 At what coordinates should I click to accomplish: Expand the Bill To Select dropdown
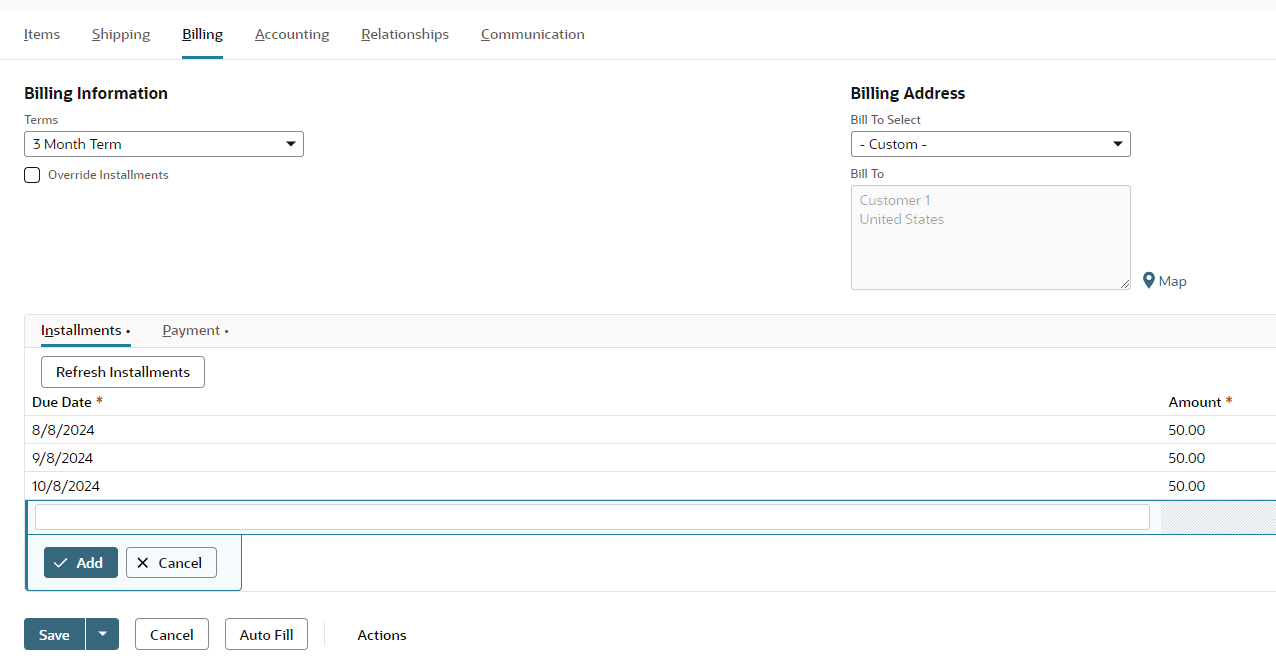point(990,144)
